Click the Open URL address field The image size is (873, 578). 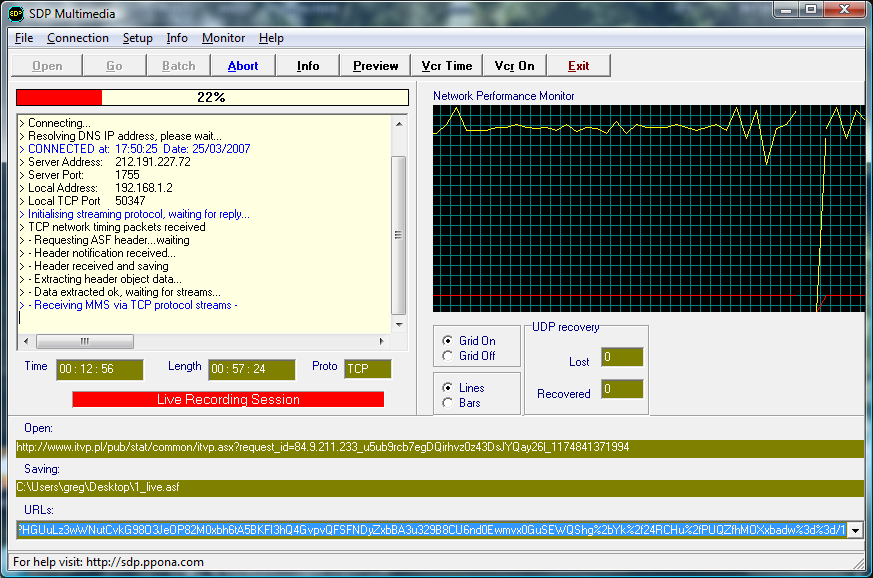(x=438, y=447)
